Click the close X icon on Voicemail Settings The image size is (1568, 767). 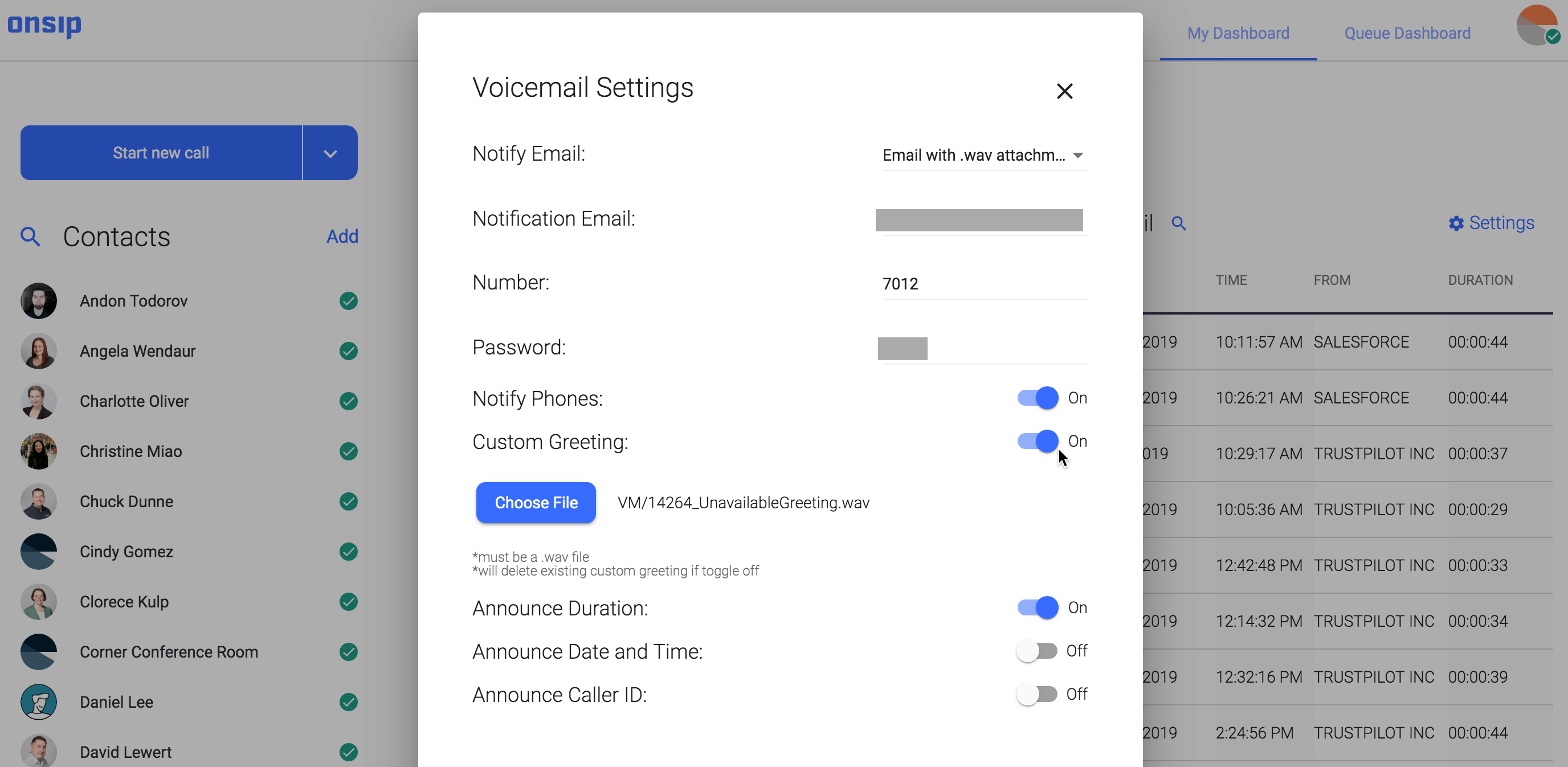[x=1066, y=90]
